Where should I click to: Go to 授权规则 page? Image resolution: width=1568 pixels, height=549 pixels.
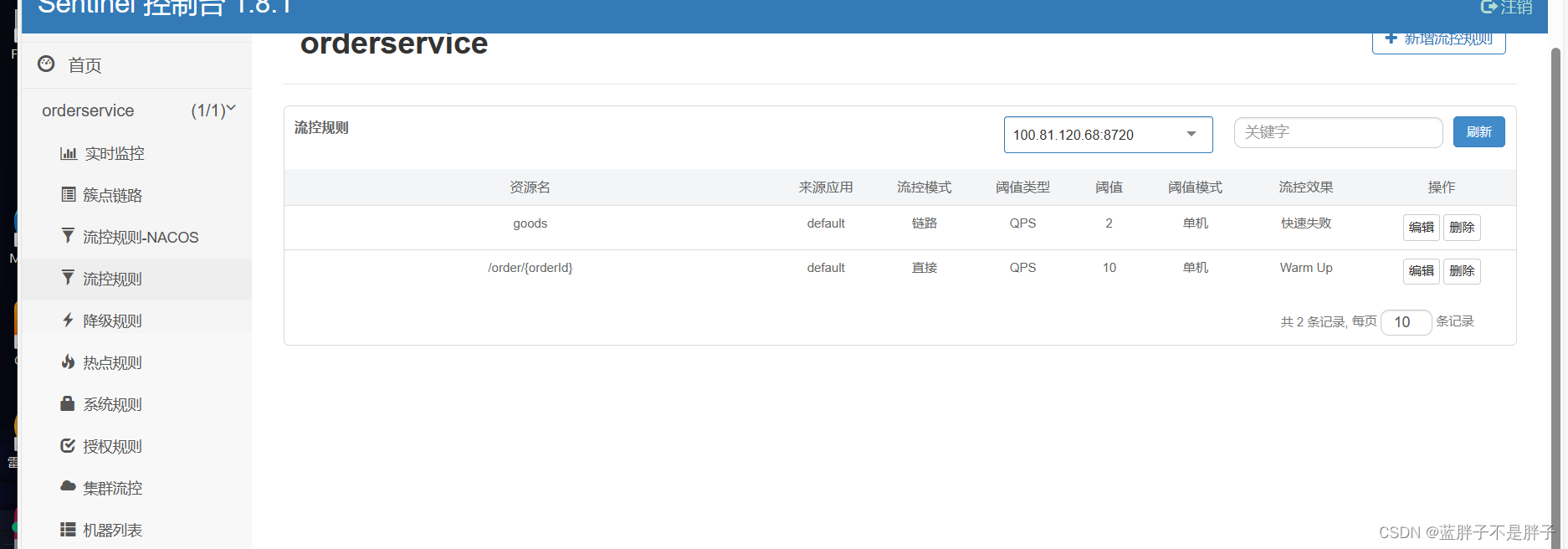pyautogui.click(x=113, y=446)
